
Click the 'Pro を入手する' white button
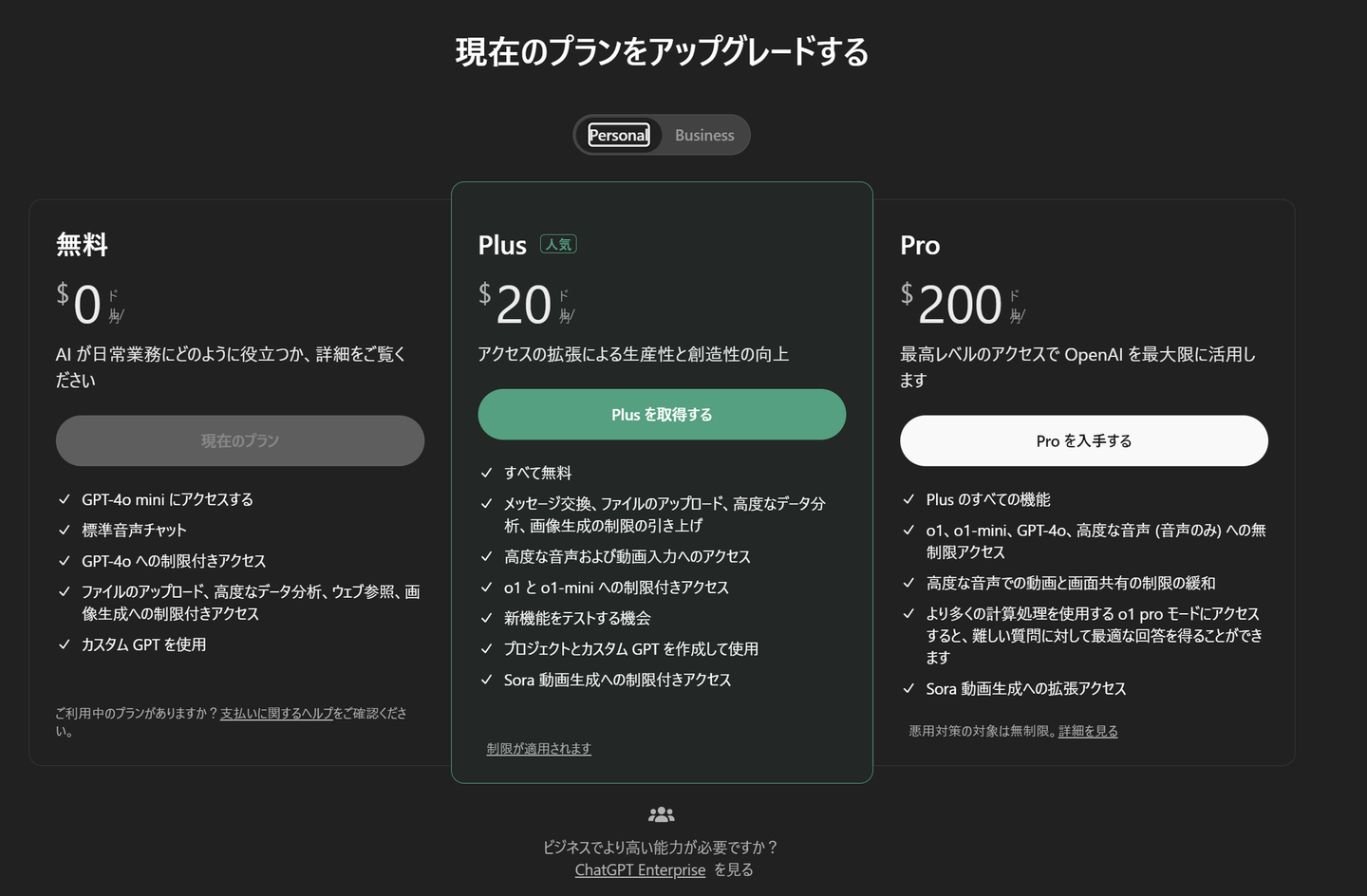pyautogui.click(x=1084, y=440)
